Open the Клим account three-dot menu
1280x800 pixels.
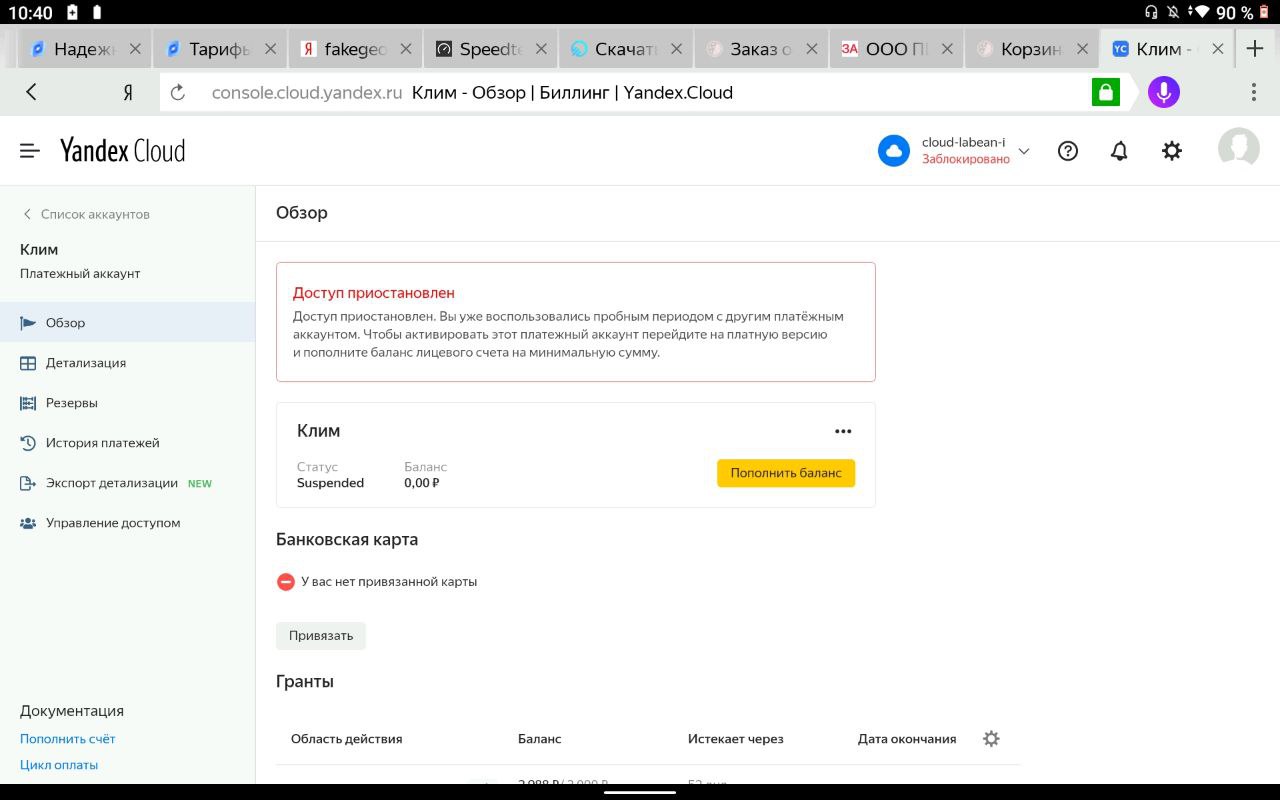(x=843, y=431)
